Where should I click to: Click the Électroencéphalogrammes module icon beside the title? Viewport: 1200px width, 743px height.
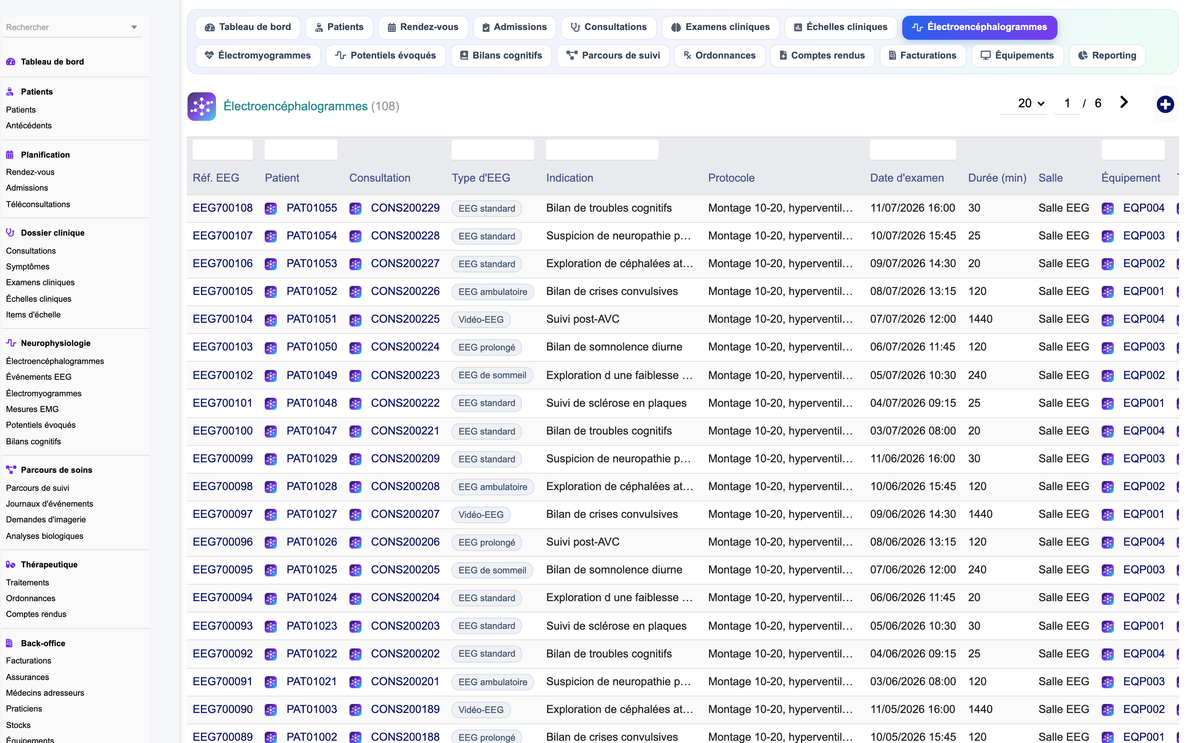click(x=202, y=106)
